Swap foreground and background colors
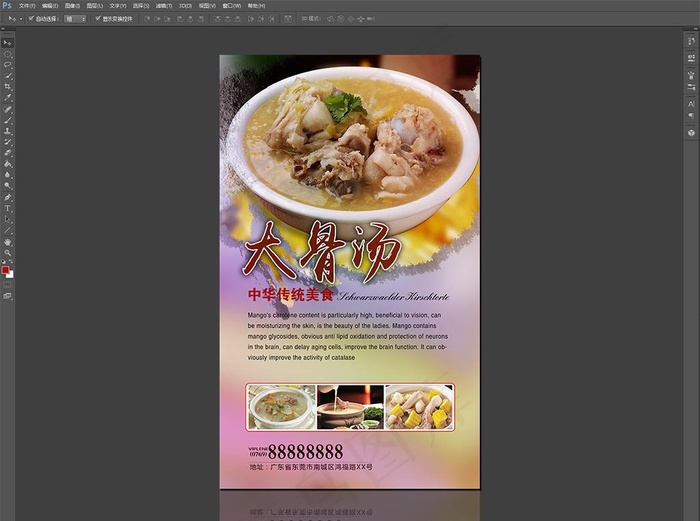The image size is (700, 521). 11,262
